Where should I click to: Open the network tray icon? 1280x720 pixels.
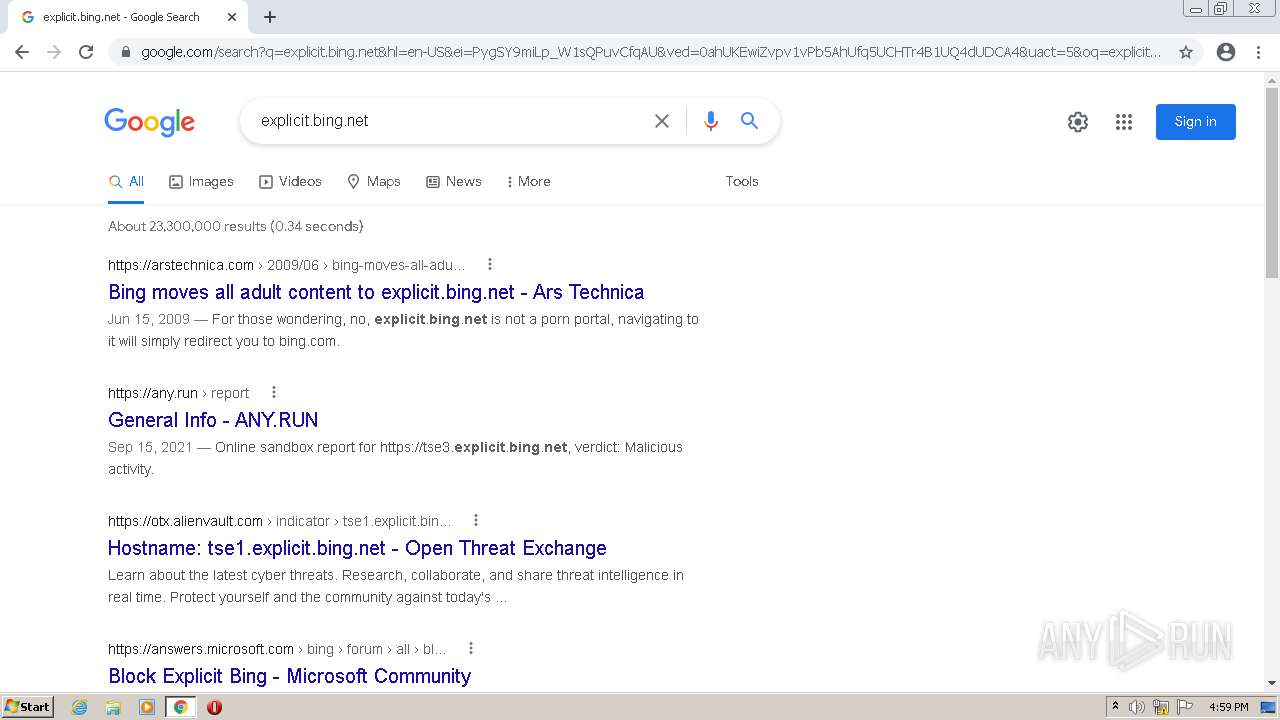(1161, 707)
